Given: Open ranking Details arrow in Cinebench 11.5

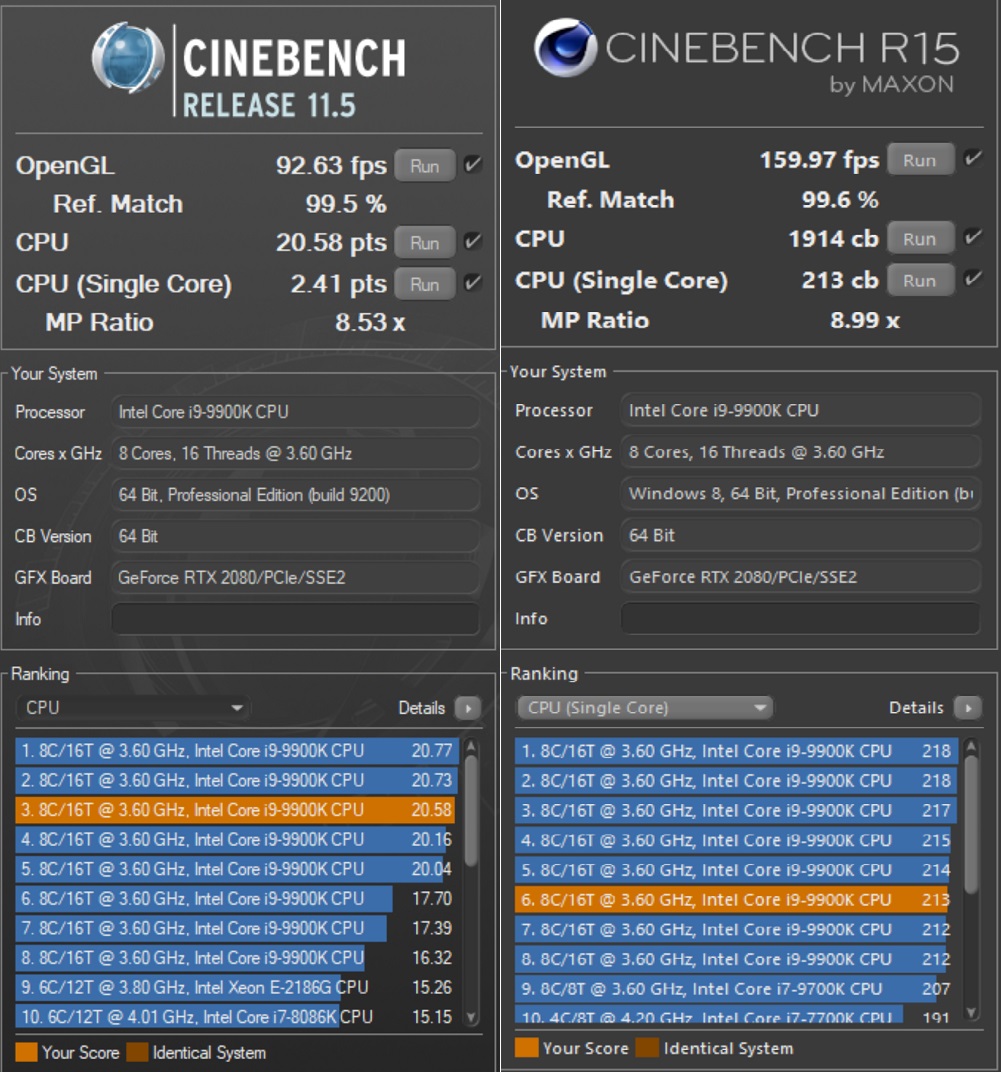Looking at the screenshot, I should point(467,708).
